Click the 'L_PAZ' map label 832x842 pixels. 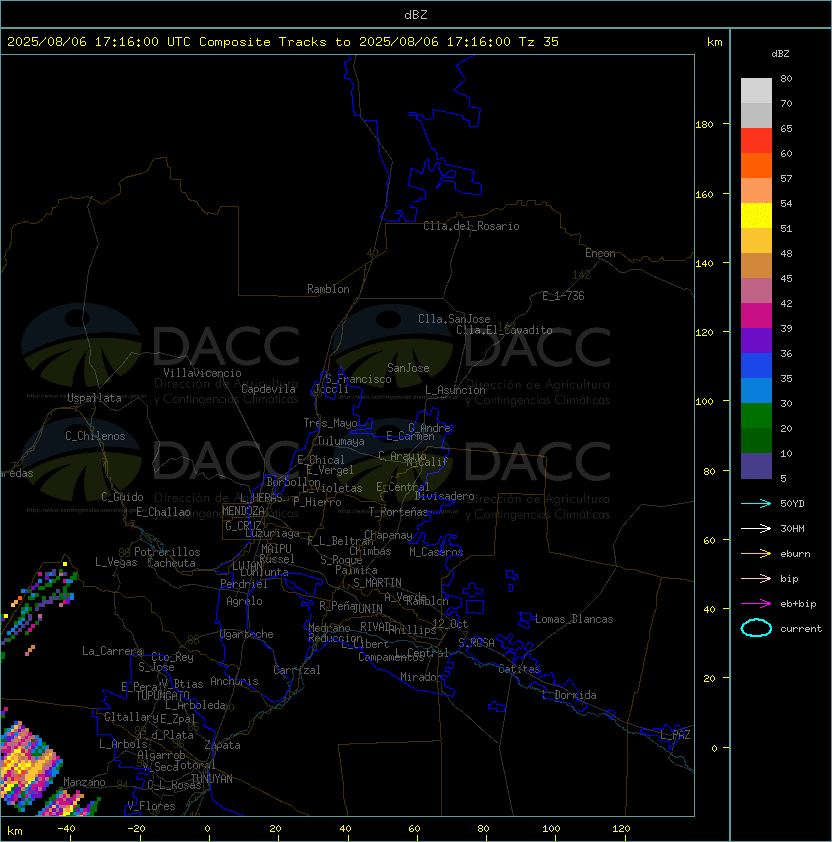click(675, 734)
